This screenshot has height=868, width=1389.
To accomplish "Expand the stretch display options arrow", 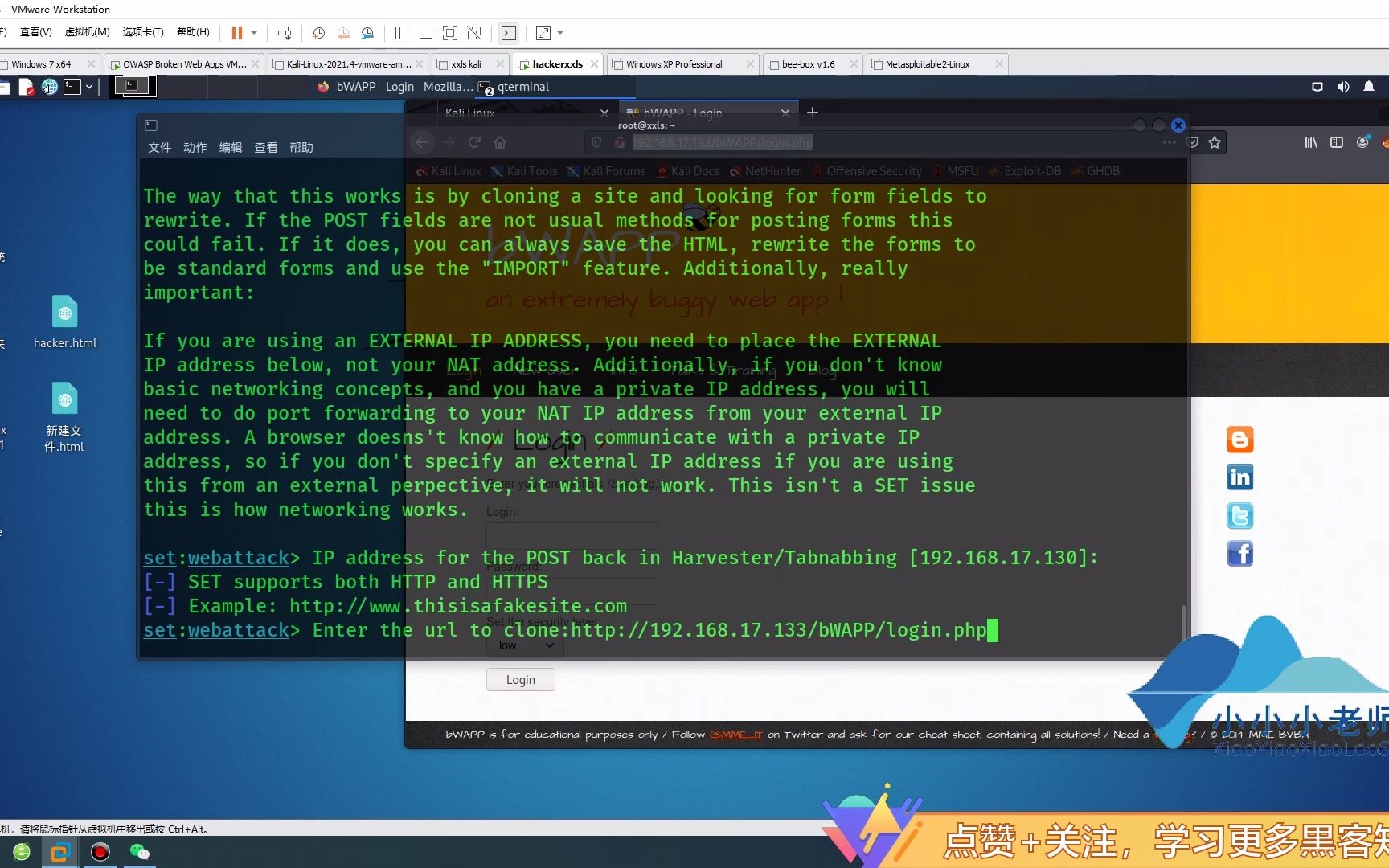I will (560, 33).
